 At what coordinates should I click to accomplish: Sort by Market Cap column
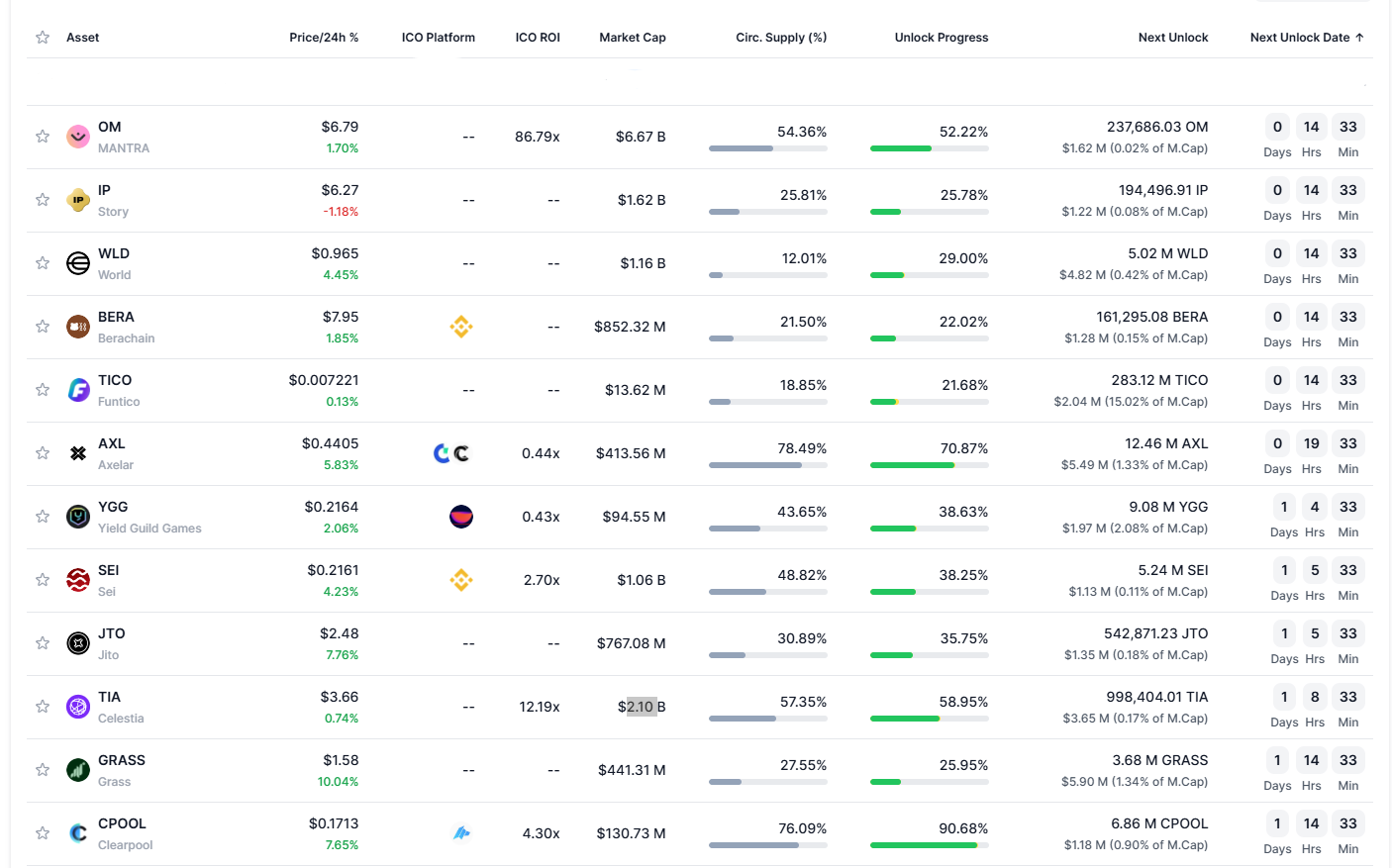633,38
